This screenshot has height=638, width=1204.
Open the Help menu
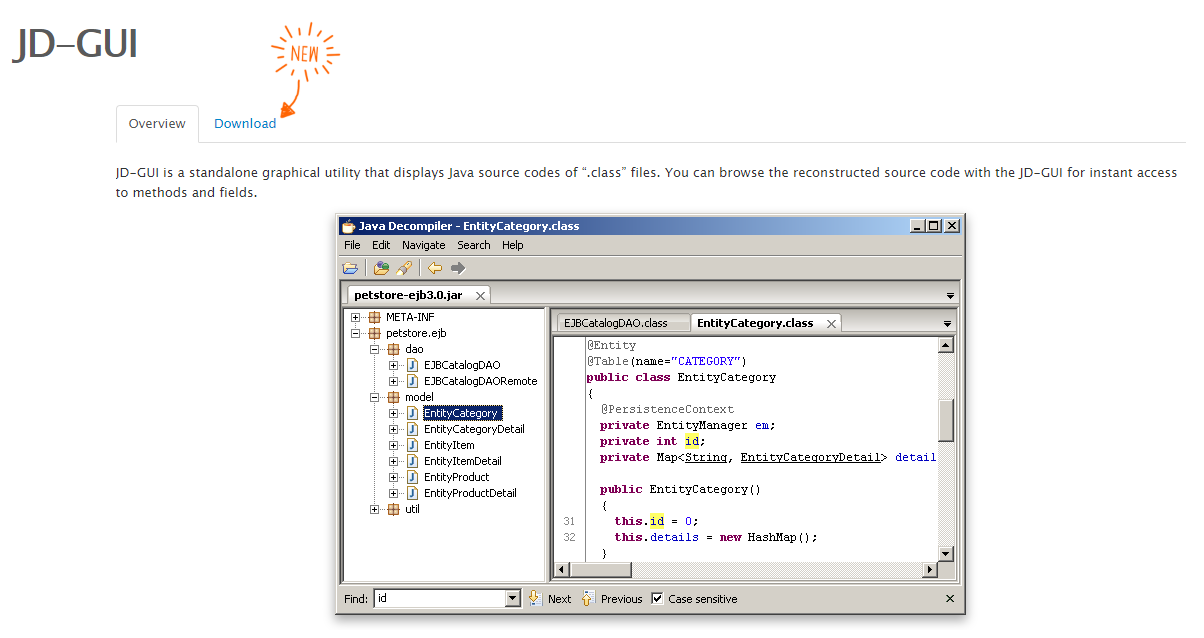point(513,245)
